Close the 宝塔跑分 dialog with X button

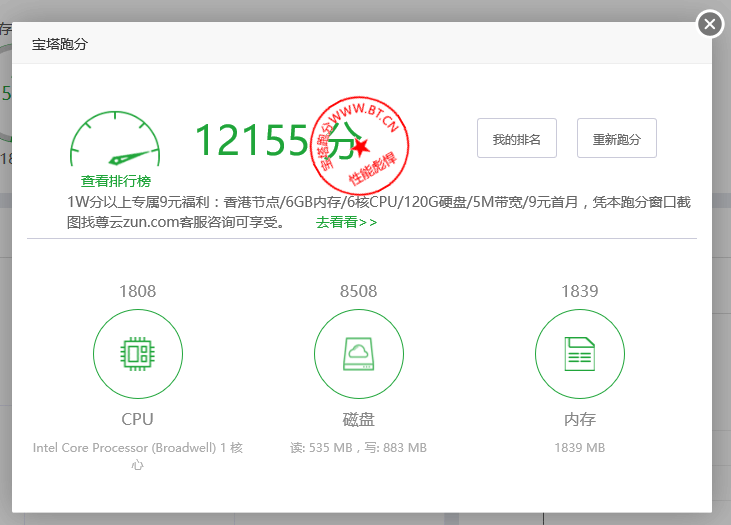coord(710,24)
